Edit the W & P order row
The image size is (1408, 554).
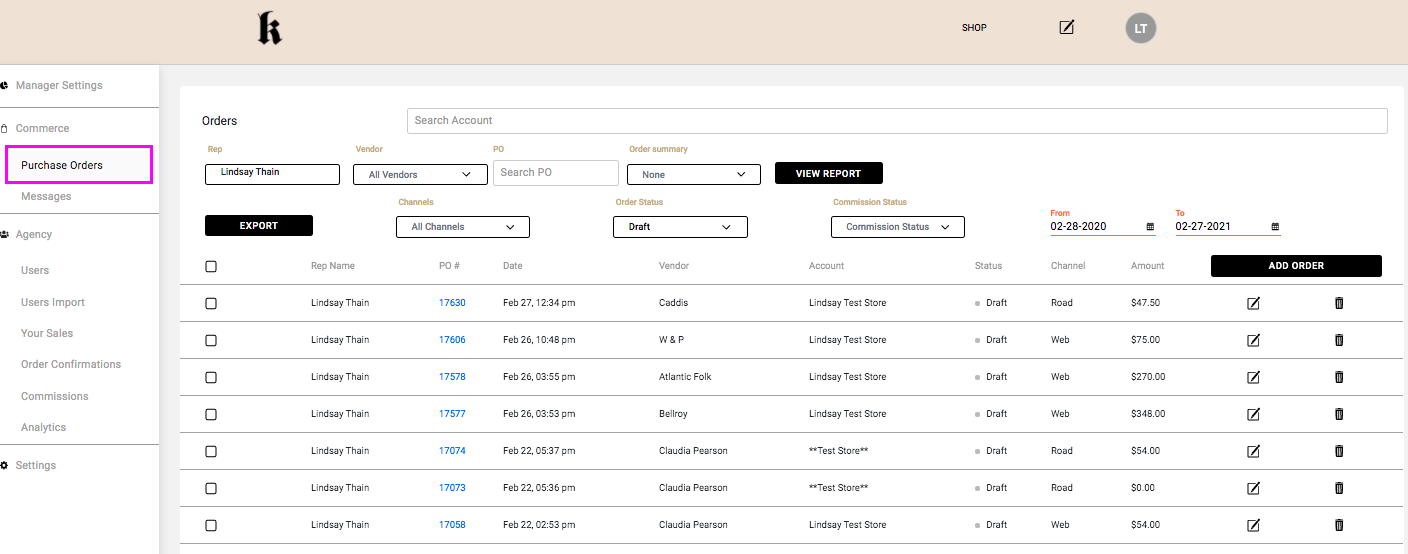(x=1253, y=340)
